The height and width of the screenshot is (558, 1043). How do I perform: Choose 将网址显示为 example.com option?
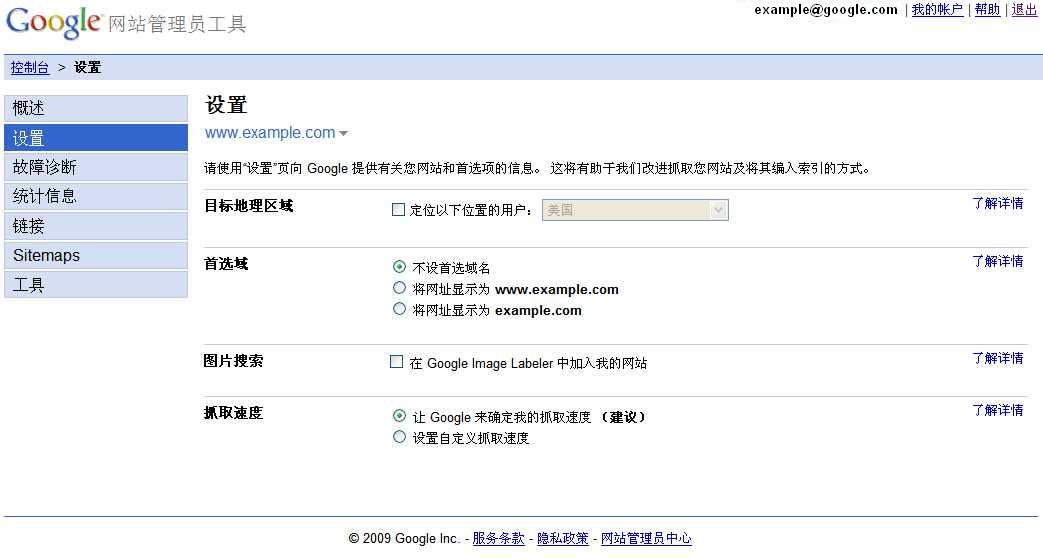(x=399, y=309)
